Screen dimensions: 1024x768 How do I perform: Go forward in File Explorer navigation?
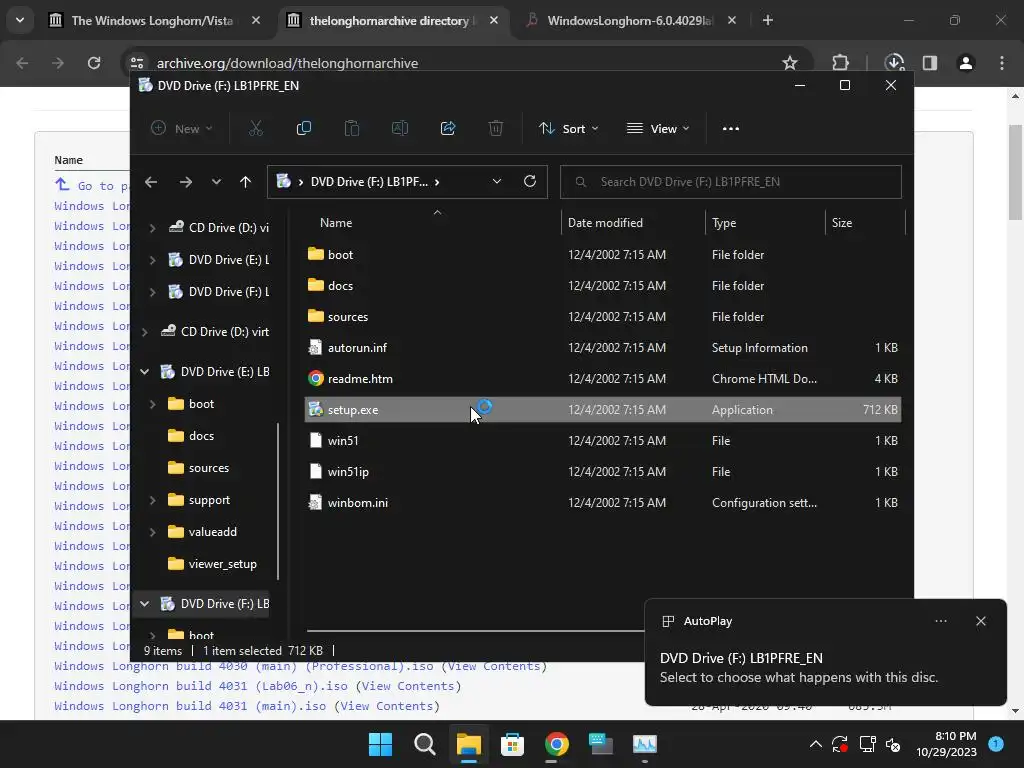pos(186,182)
